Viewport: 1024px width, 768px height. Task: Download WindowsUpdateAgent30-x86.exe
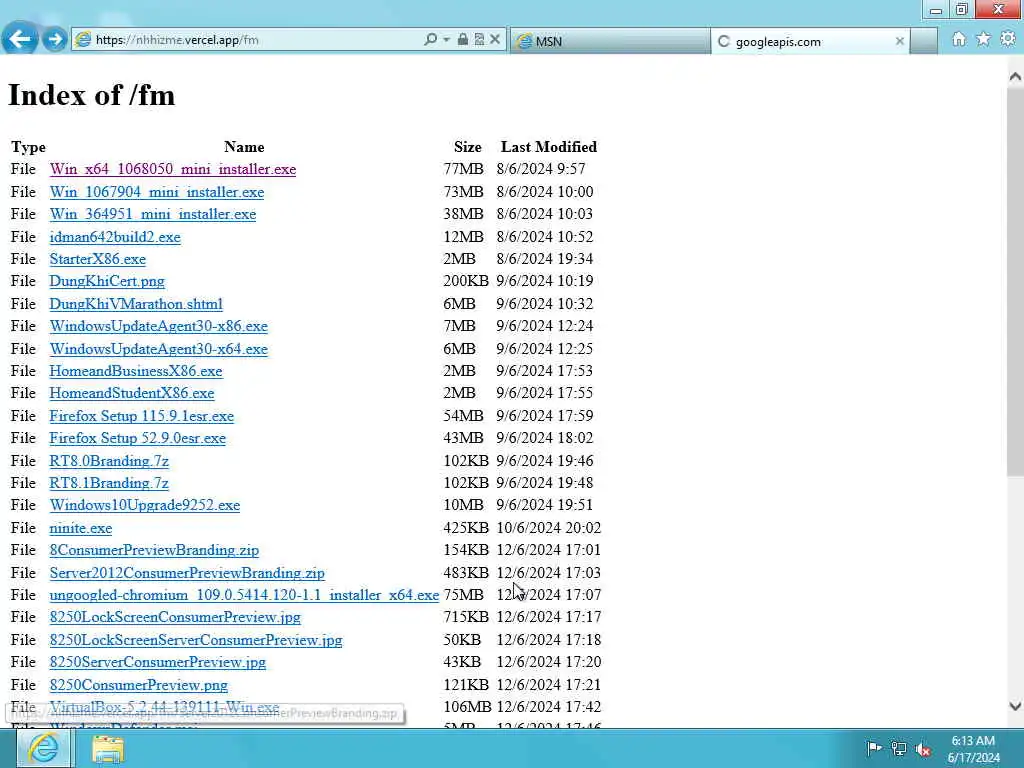point(159,327)
